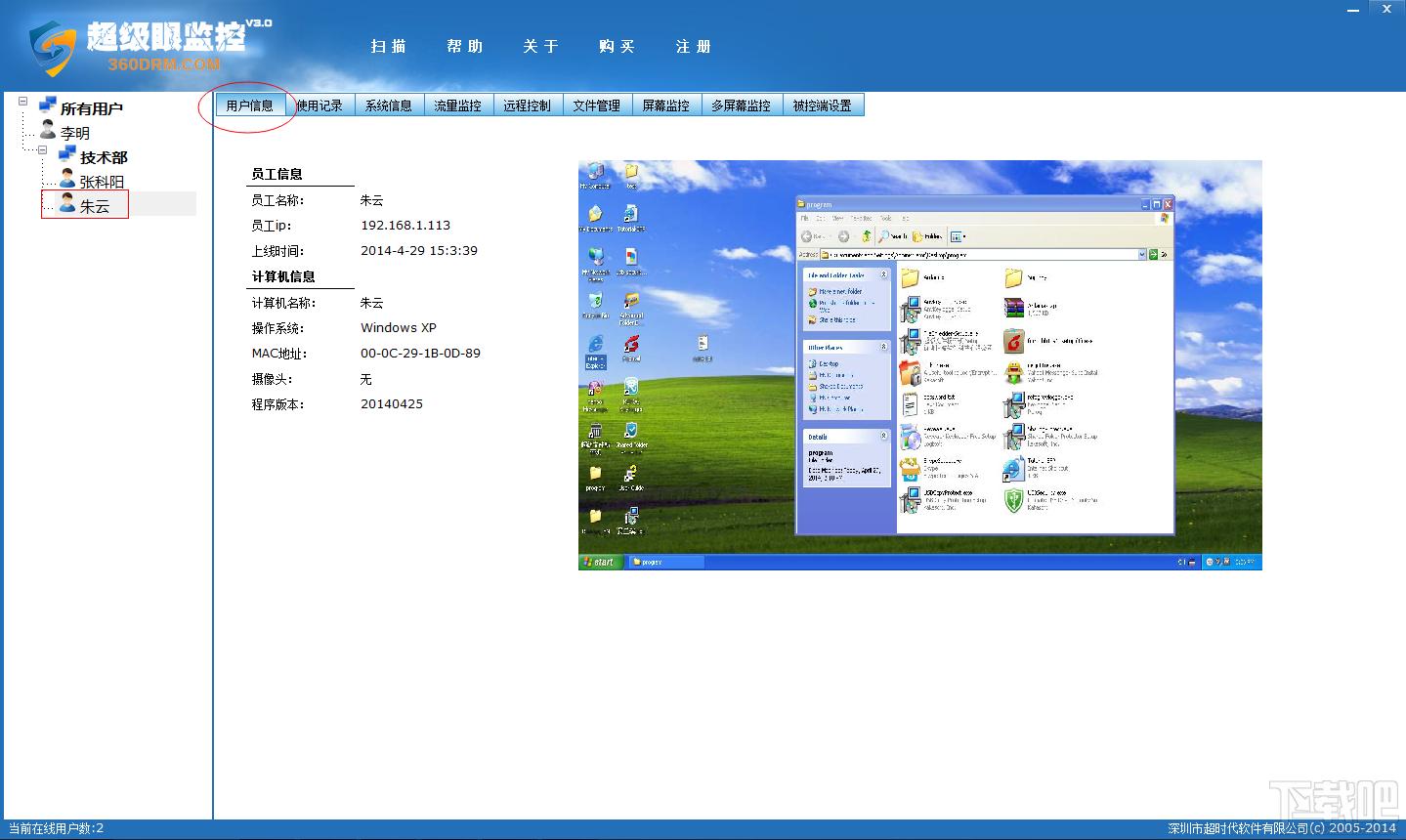
Task: Switch to the 屏幕监控 tab
Action: click(x=666, y=105)
